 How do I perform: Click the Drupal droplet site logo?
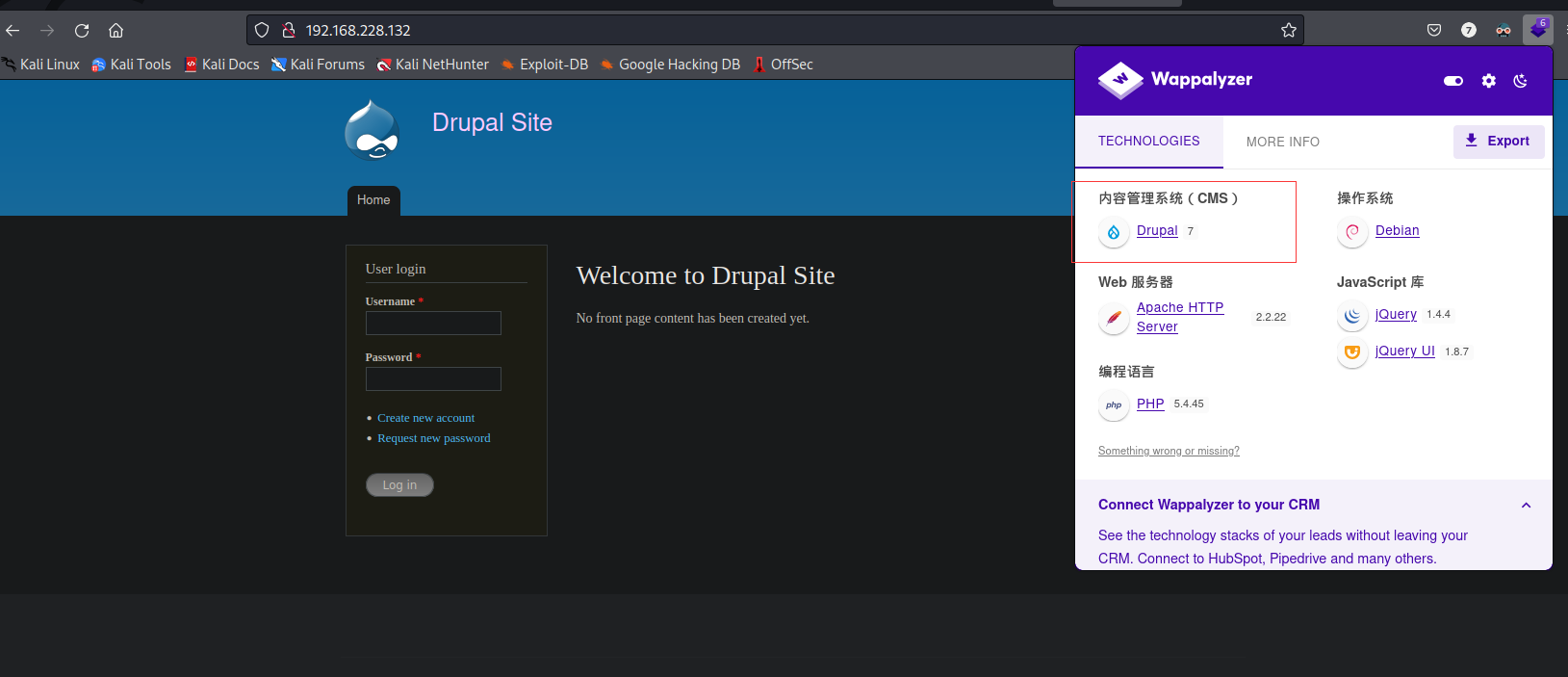point(372,130)
